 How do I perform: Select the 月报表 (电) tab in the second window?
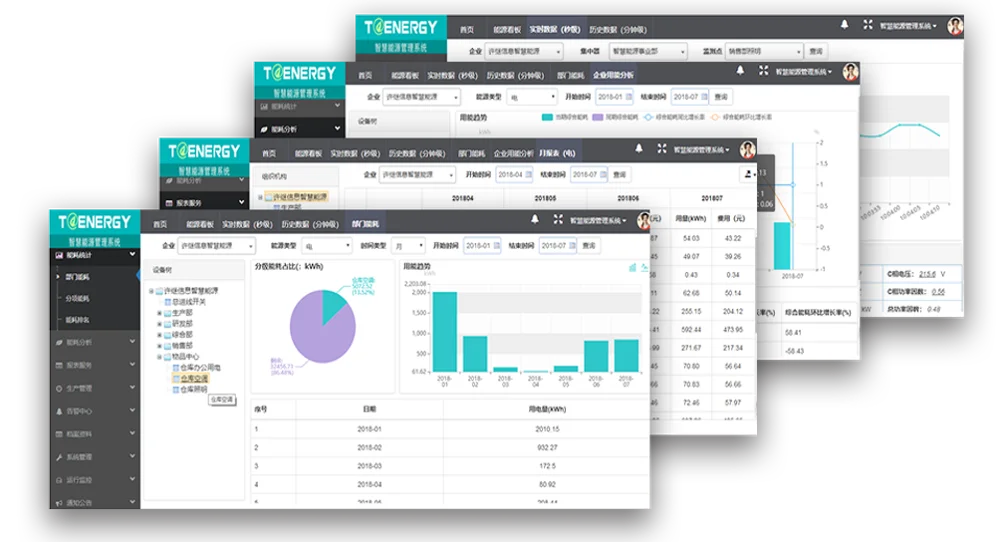tap(557, 153)
